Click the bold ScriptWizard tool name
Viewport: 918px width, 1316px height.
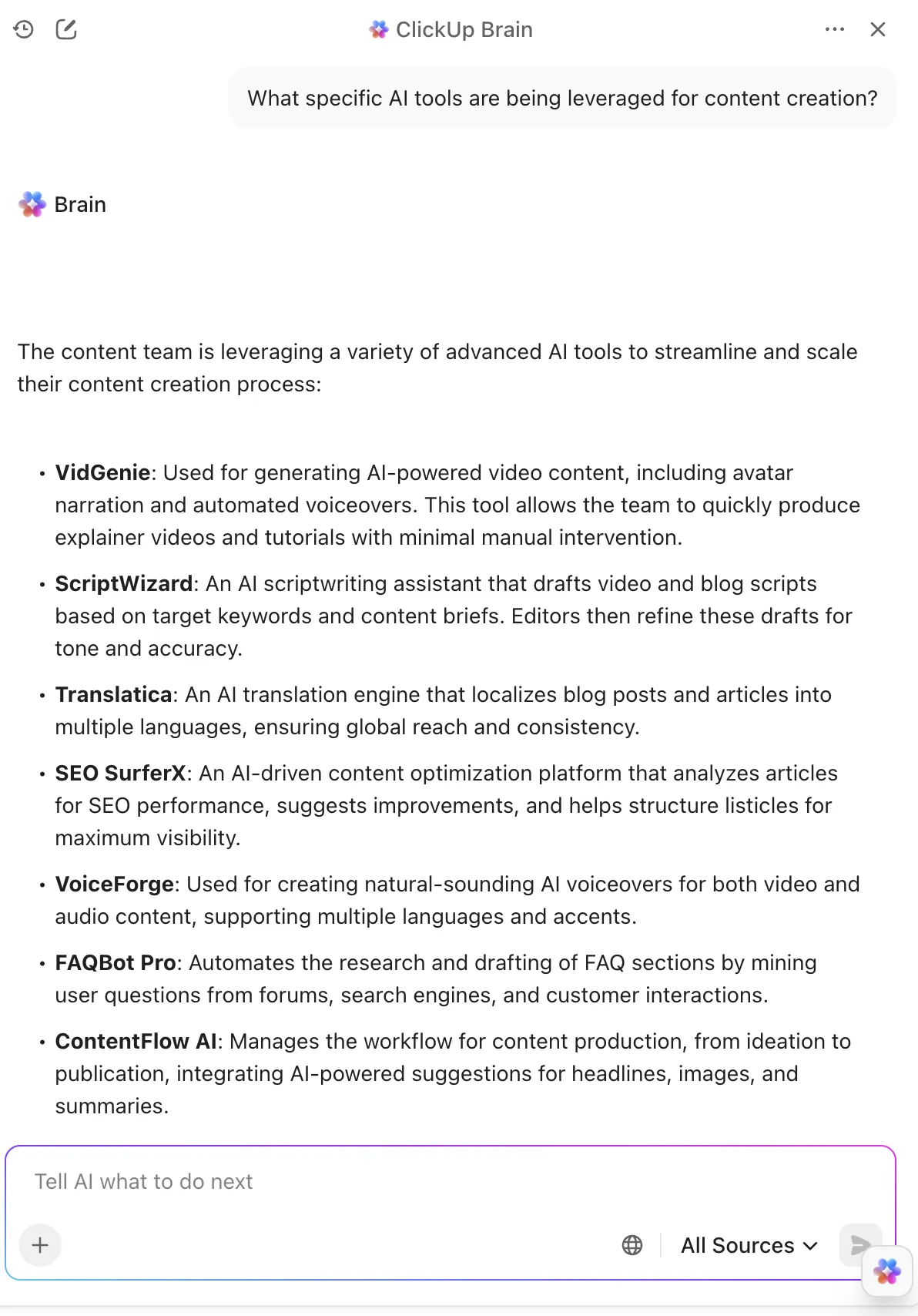pyautogui.click(x=124, y=583)
